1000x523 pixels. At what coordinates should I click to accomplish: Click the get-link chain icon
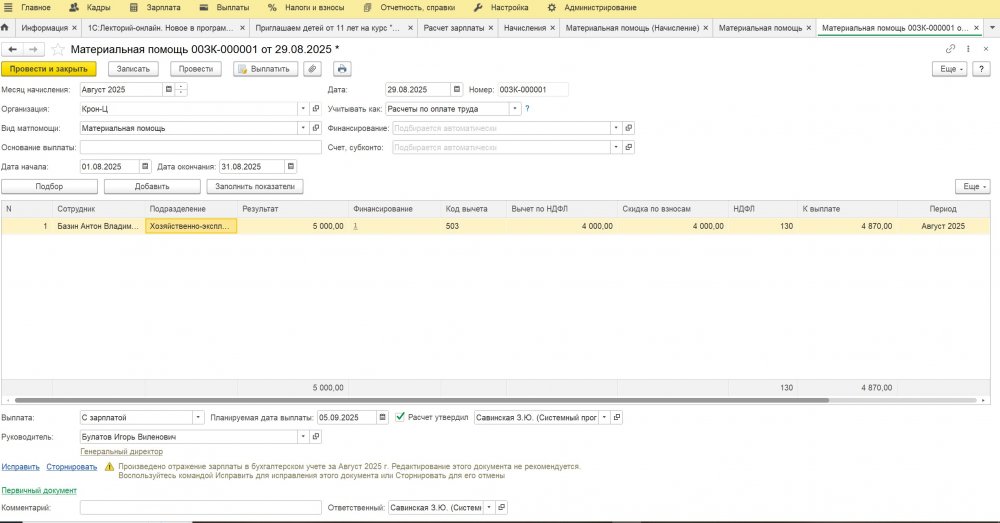click(950, 48)
